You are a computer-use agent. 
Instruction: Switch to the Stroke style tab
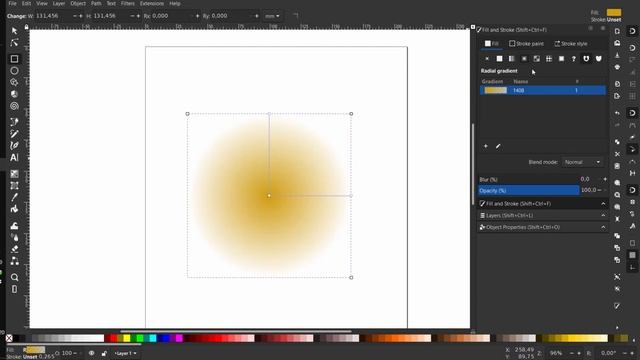click(571, 44)
